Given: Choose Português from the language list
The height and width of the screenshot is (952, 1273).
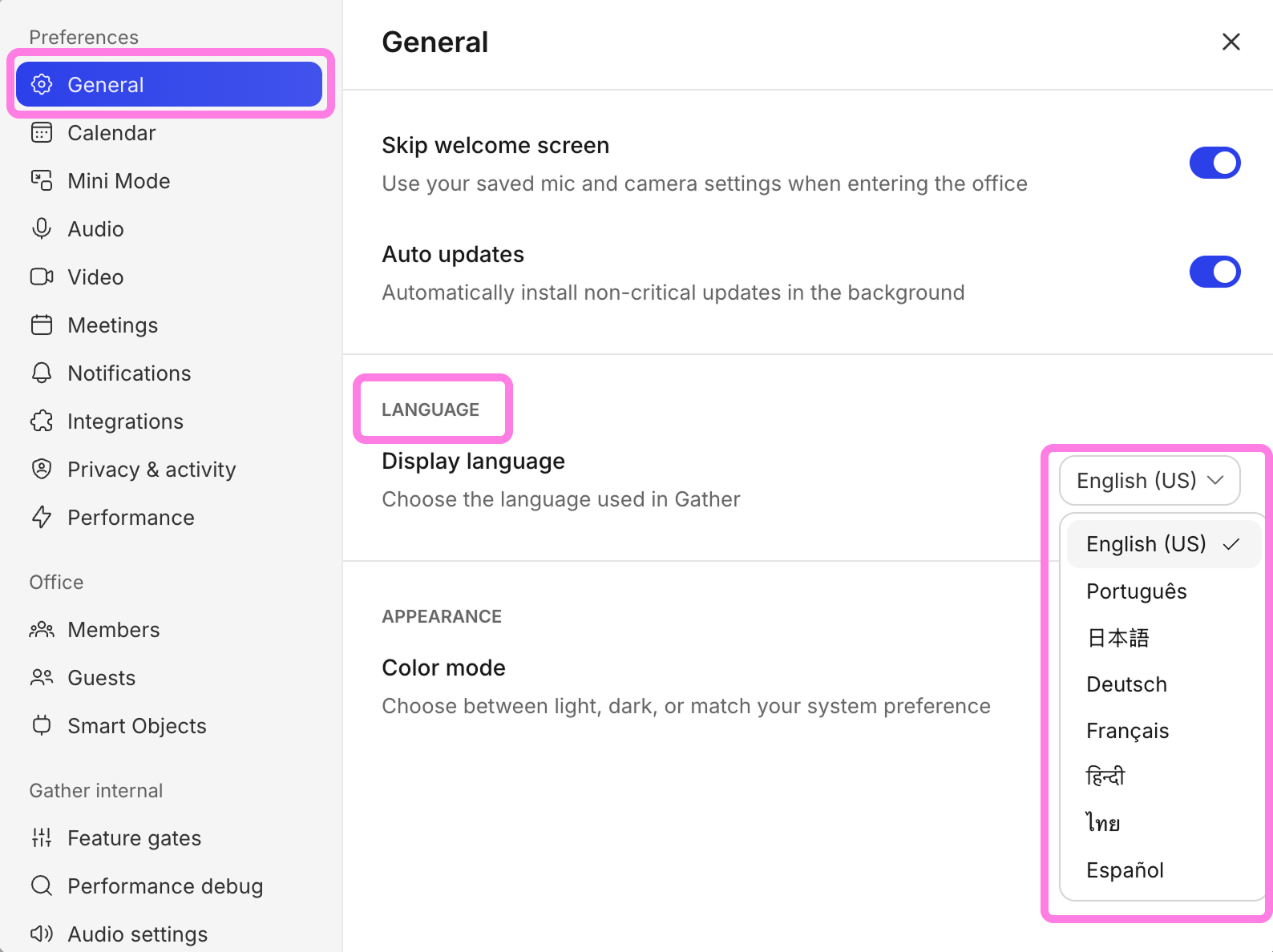Looking at the screenshot, I should [x=1163, y=591].
